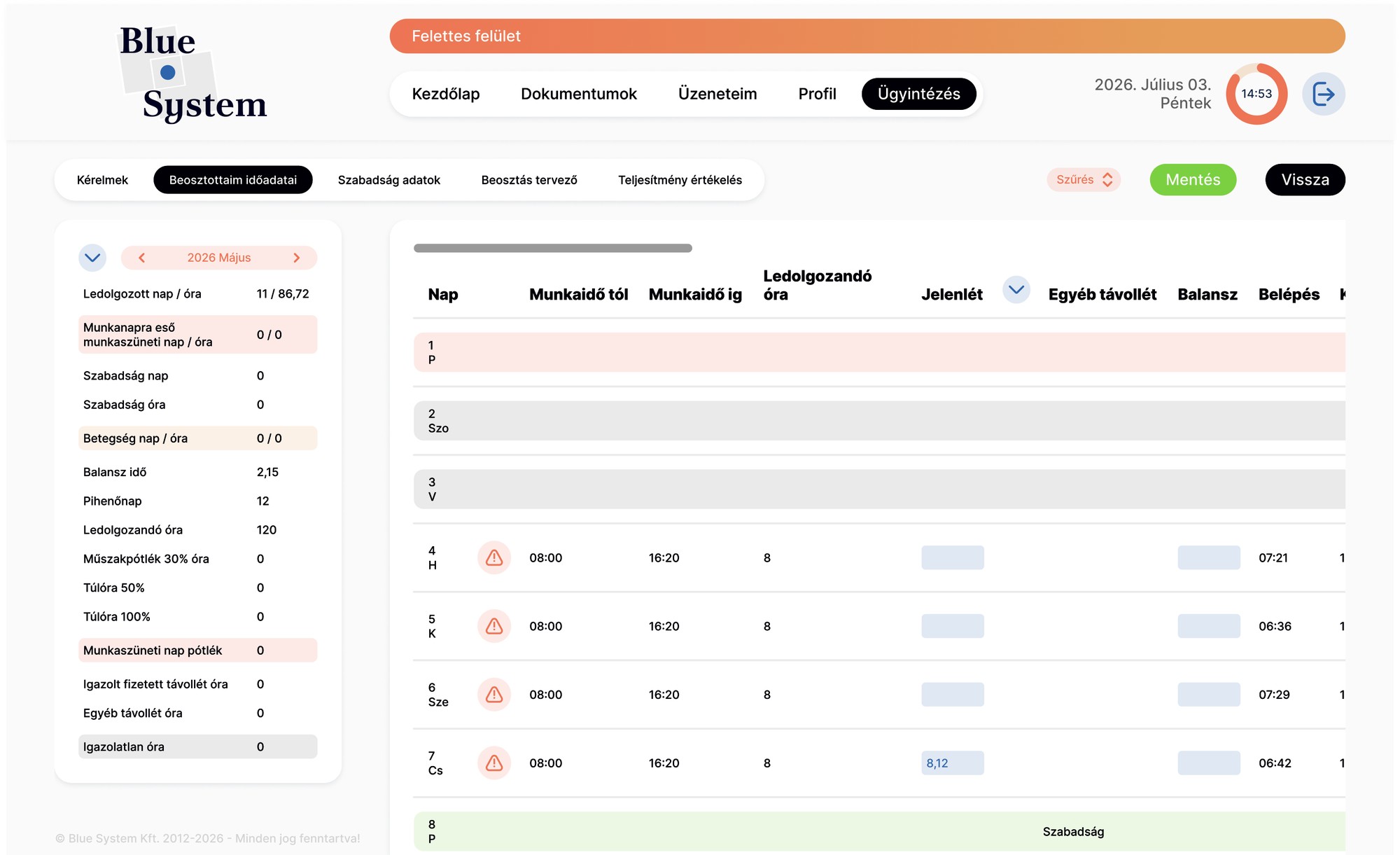This screenshot has width=1400, height=855.
Task: Switch to Beosztás tervező tab
Action: (529, 180)
